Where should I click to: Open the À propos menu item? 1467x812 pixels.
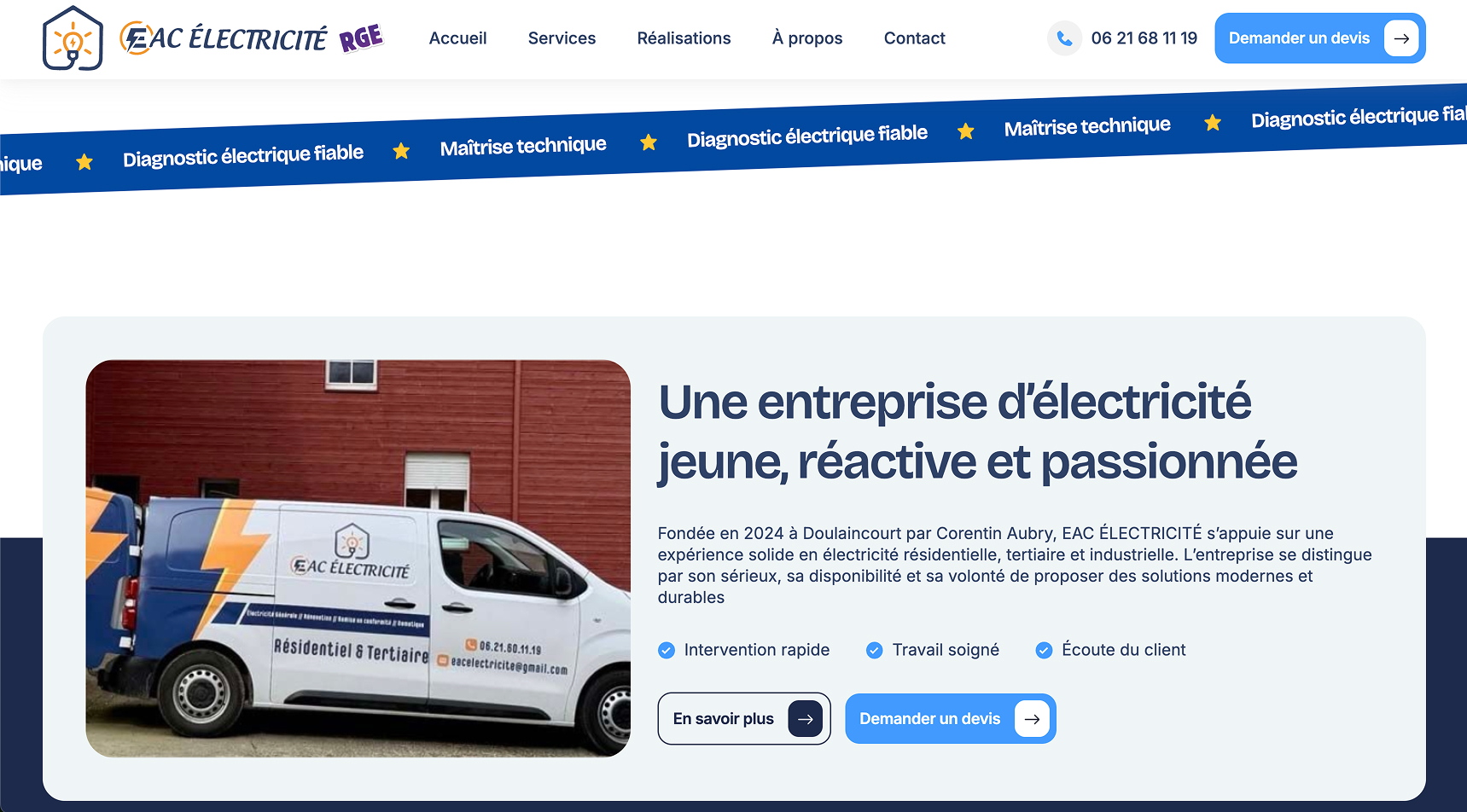807,38
